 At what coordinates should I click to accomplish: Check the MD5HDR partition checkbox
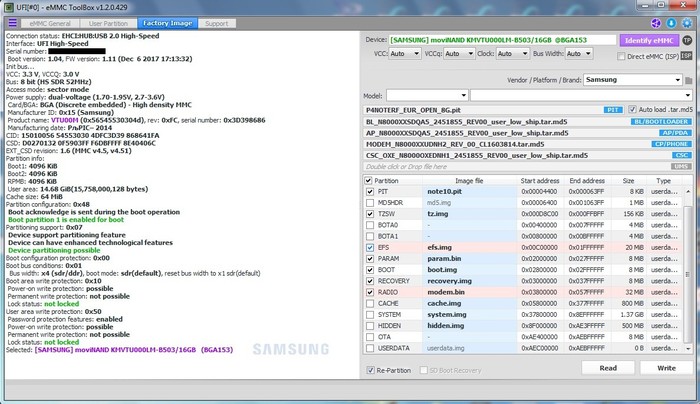[370, 203]
